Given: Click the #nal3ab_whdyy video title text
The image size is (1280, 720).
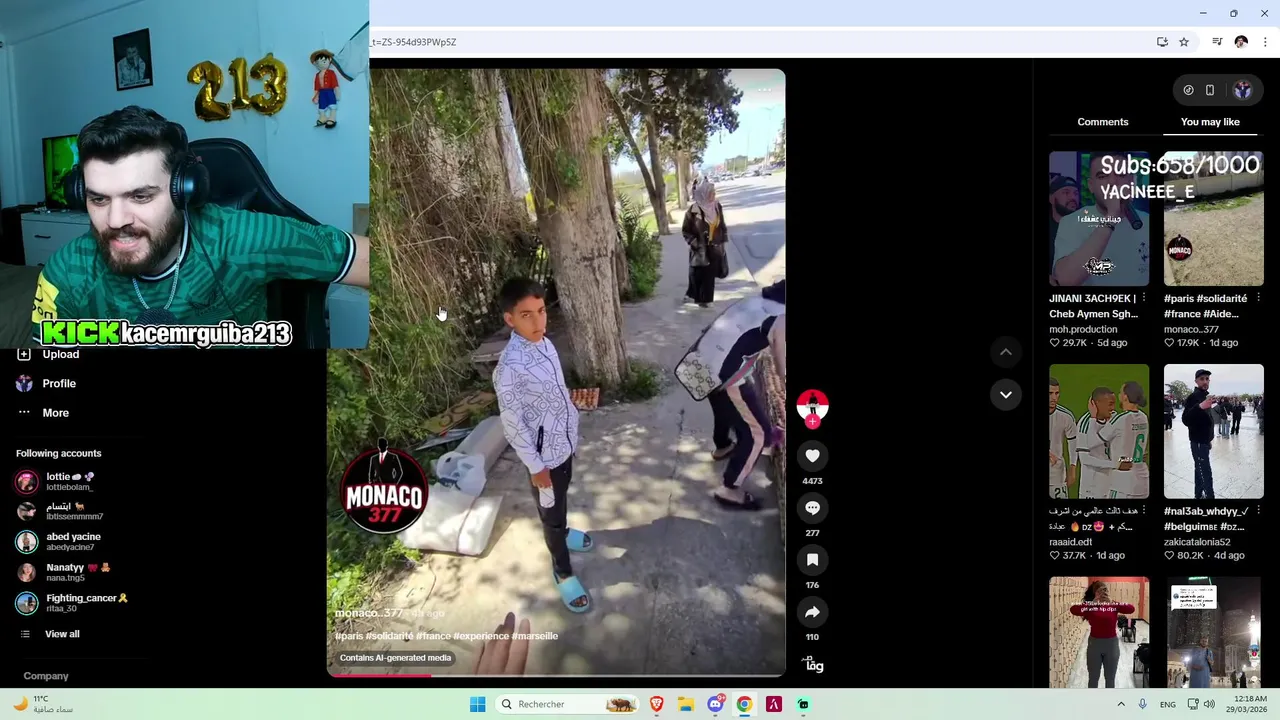Looking at the screenshot, I should click(x=1206, y=518).
